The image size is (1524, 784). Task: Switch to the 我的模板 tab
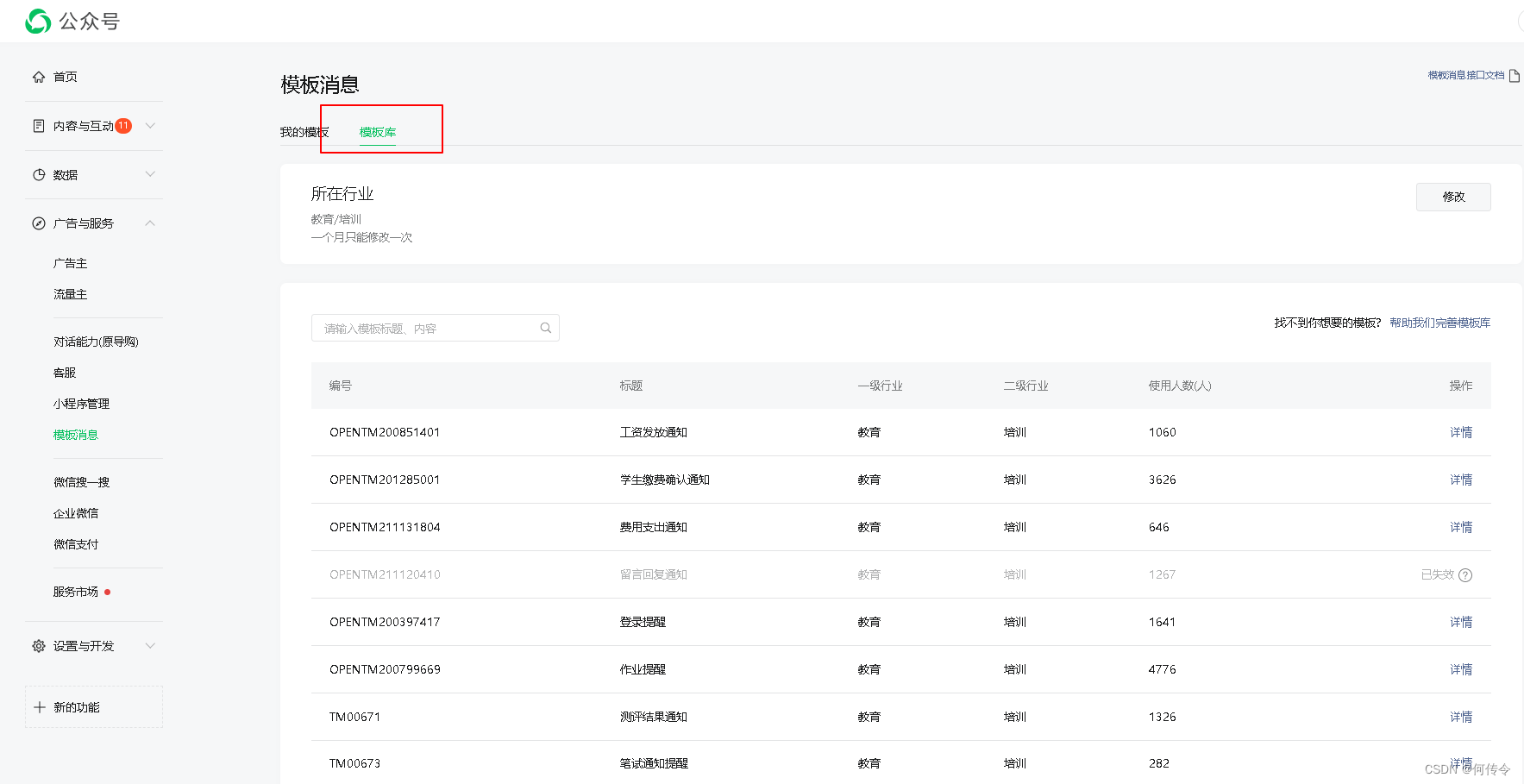pyautogui.click(x=304, y=132)
